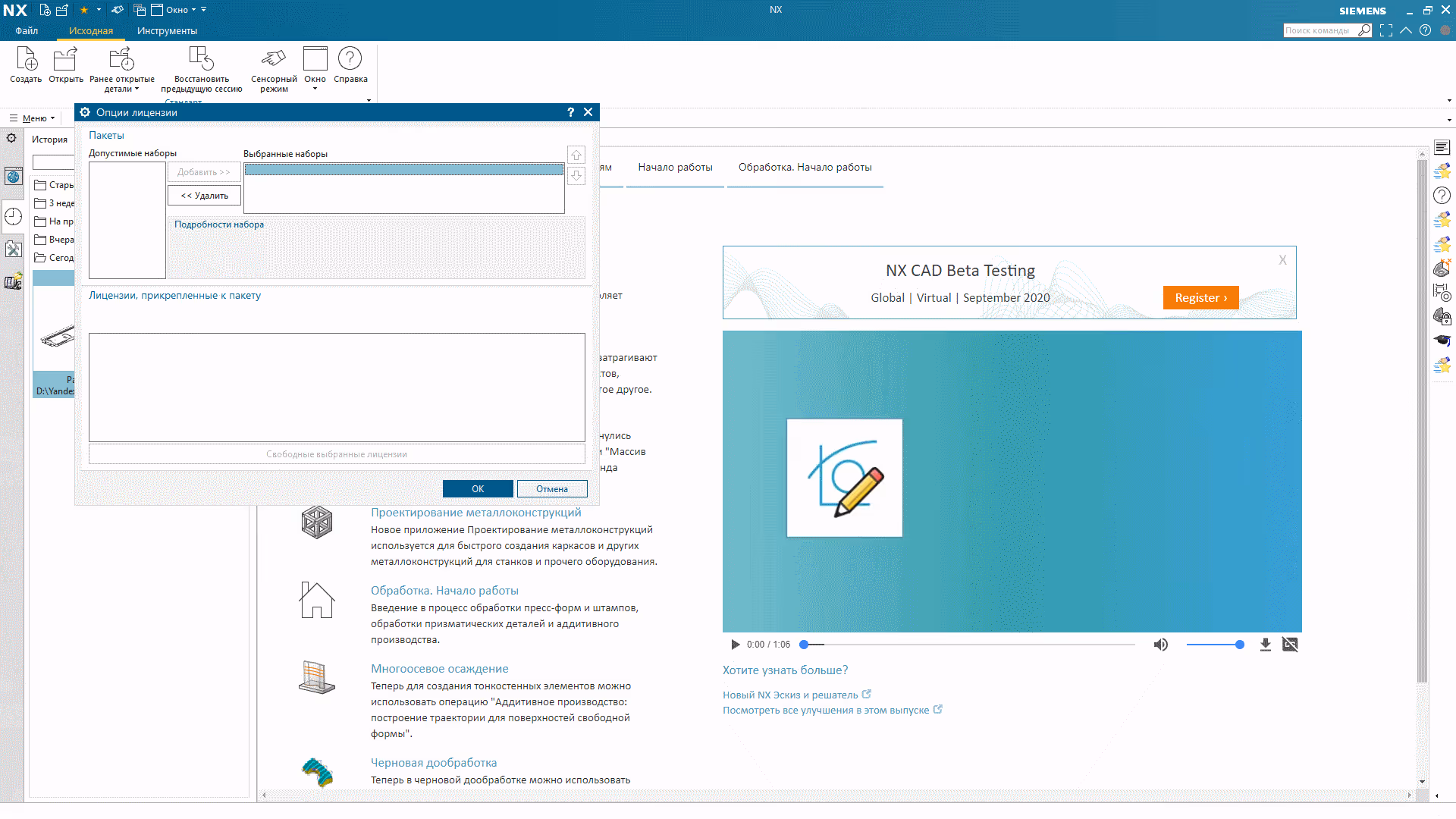The image size is (1456, 819).
Task: Switch to the Tools ribbon tab
Action: pyautogui.click(x=167, y=31)
